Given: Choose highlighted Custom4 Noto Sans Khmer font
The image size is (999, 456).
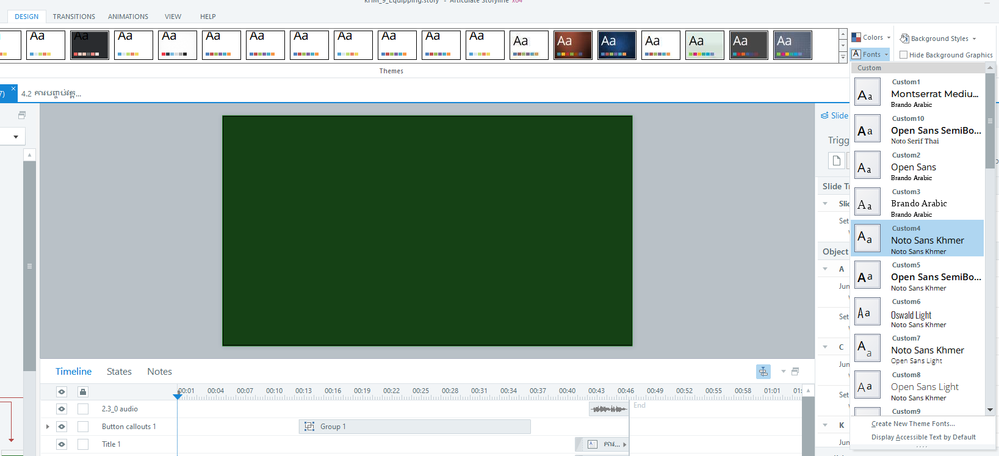Looking at the screenshot, I should (x=917, y=238).
